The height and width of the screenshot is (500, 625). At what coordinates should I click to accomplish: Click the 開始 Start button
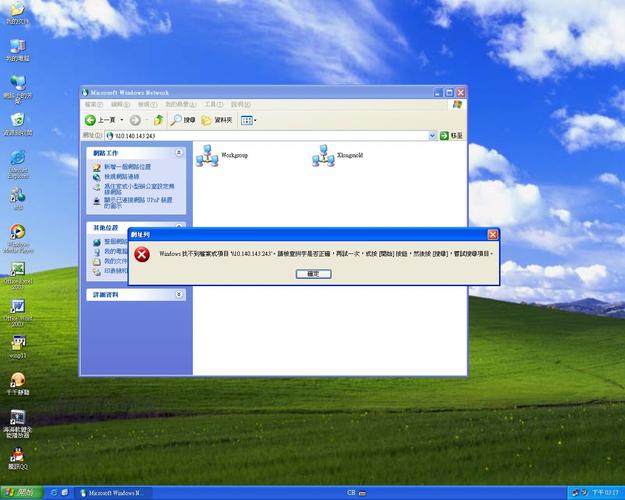(x=22, y=492)
